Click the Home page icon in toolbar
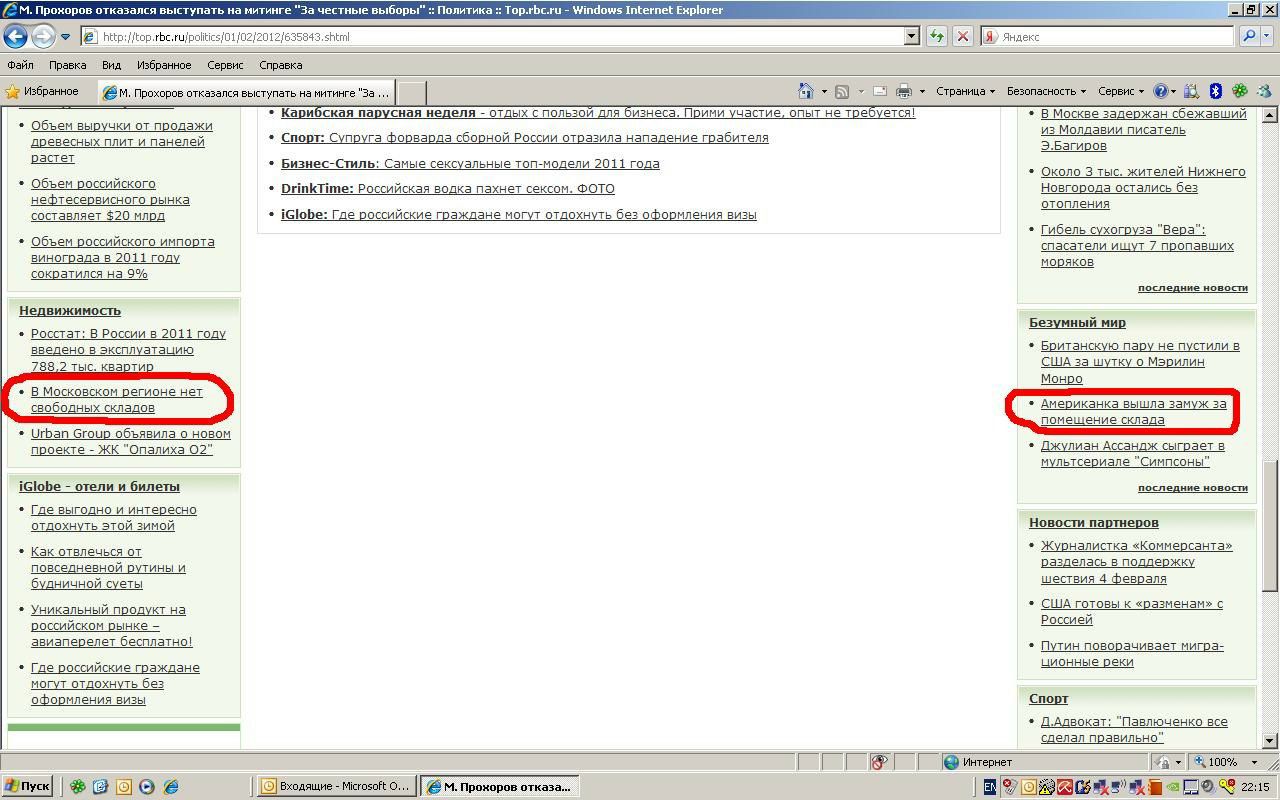 [x=806, y=91]
